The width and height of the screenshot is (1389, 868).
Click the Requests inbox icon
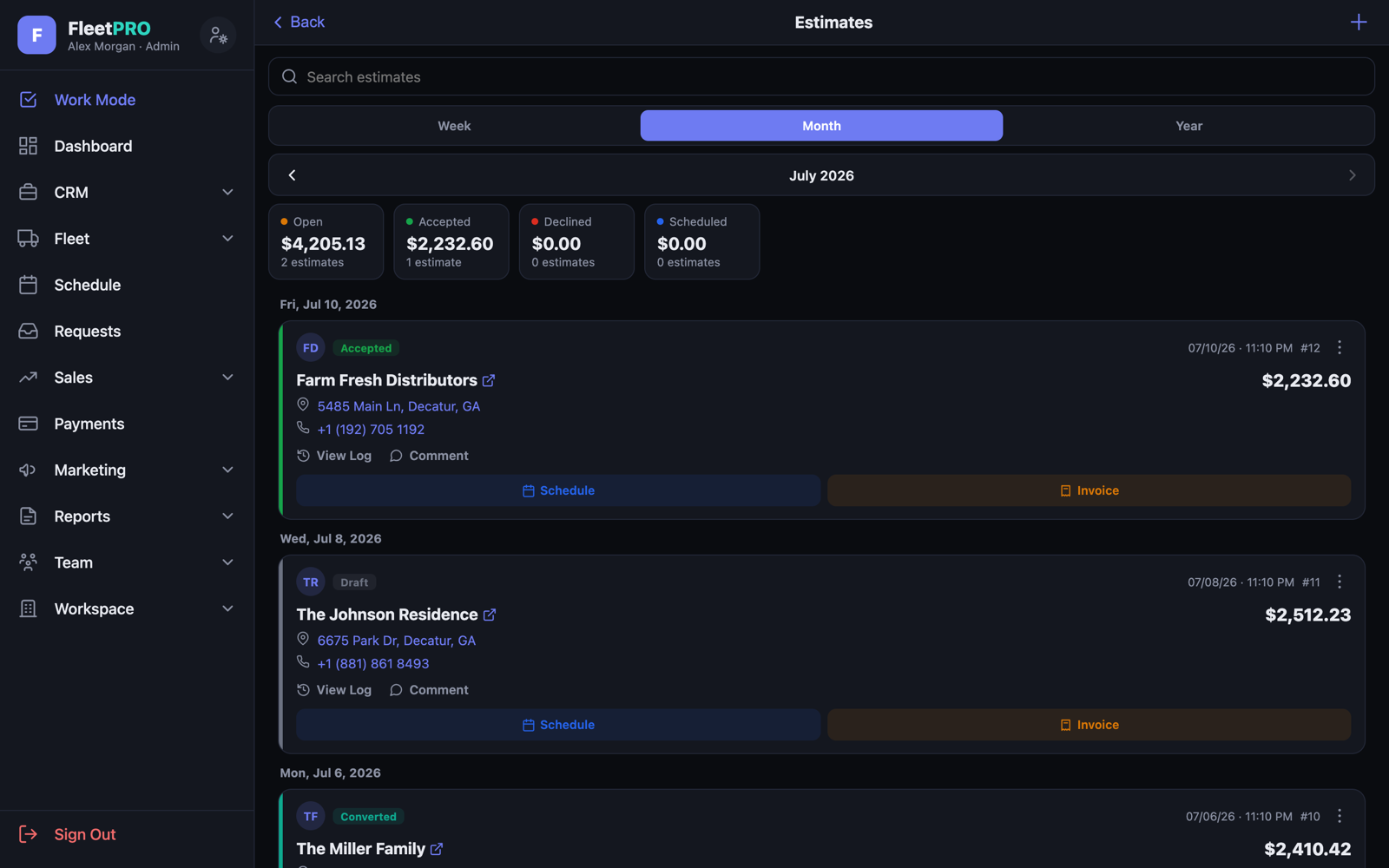coord(28,331)
